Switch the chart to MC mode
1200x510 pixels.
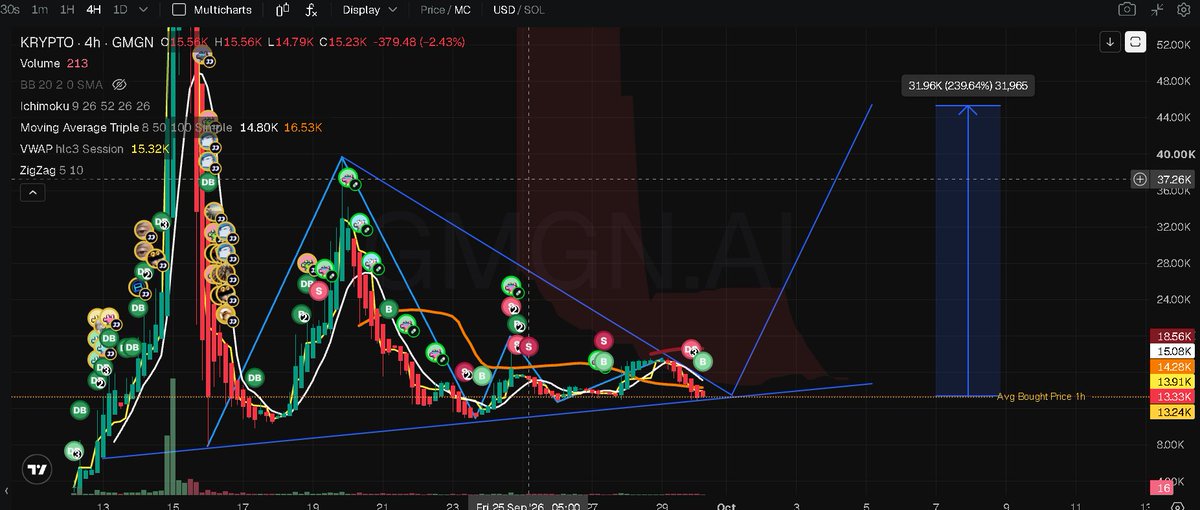coord(462,10)
